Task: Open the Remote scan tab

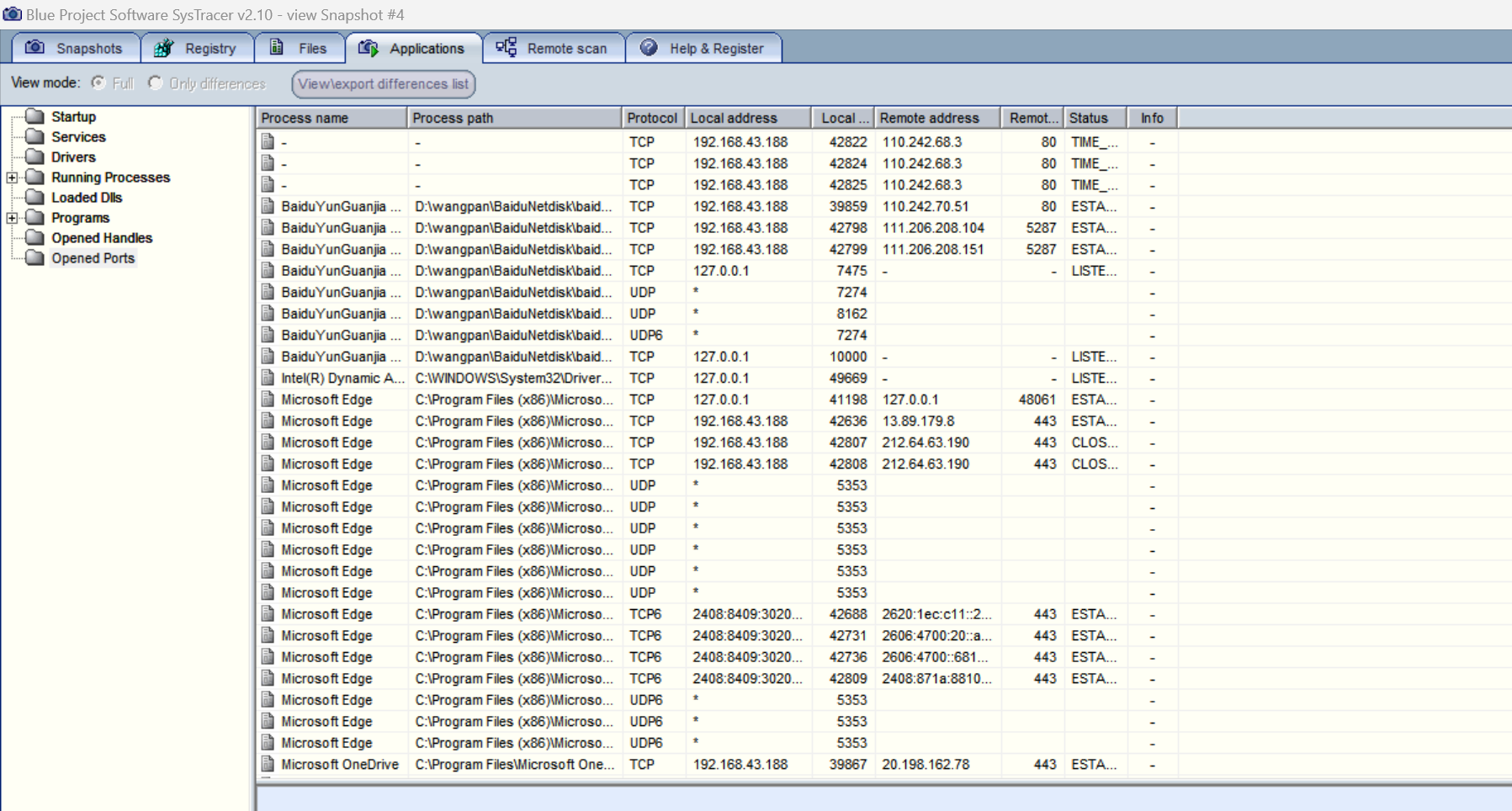Action: [x=554, y=48]
